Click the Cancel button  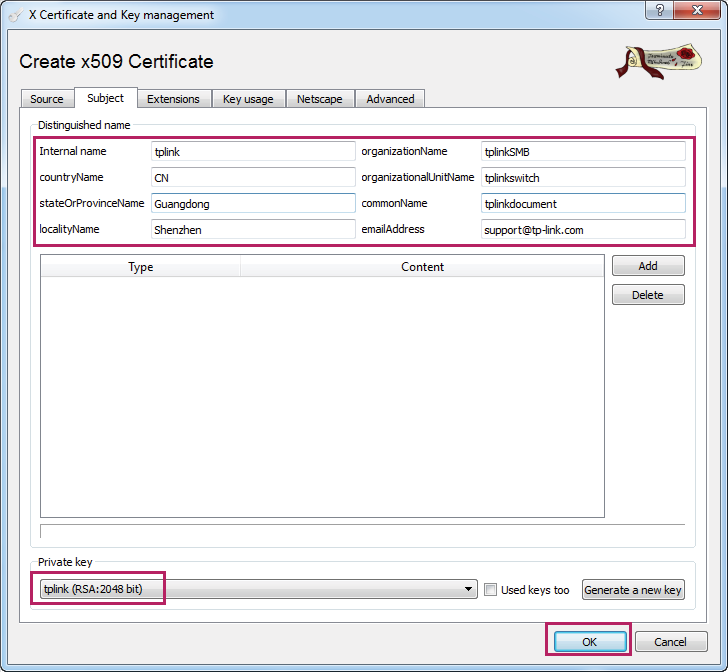(670, 641)
